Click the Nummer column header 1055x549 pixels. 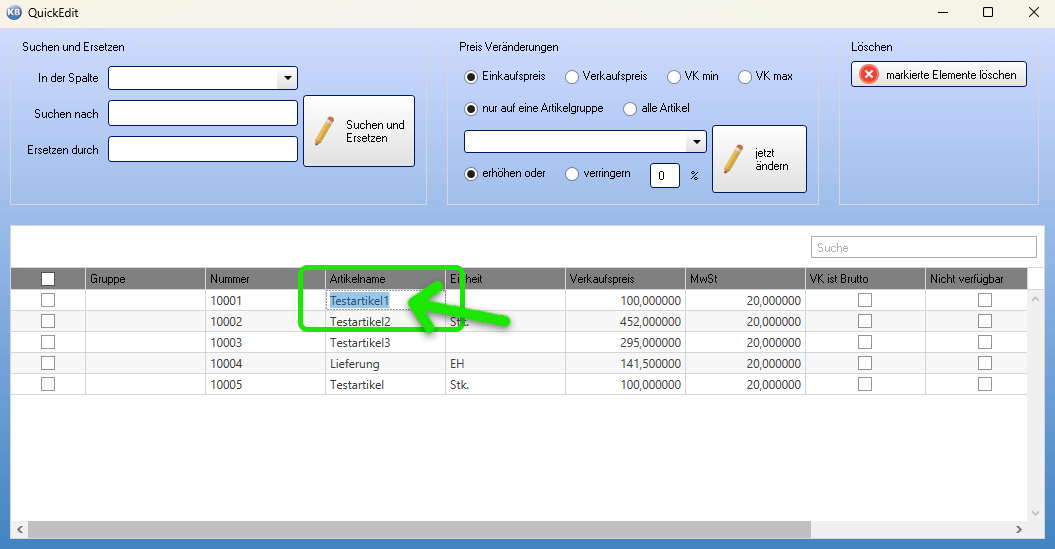pyautogui.click(x=265, y=279)
